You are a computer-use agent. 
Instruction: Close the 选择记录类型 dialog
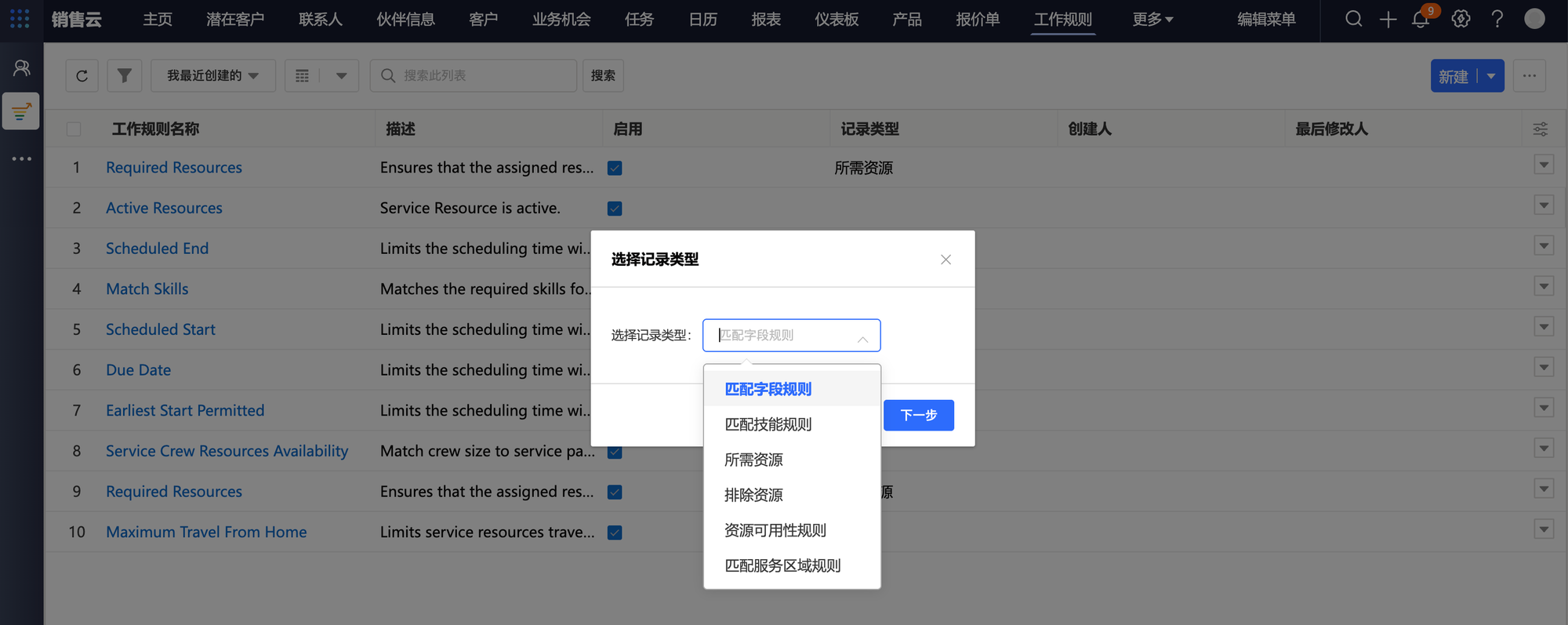(946, 260)
